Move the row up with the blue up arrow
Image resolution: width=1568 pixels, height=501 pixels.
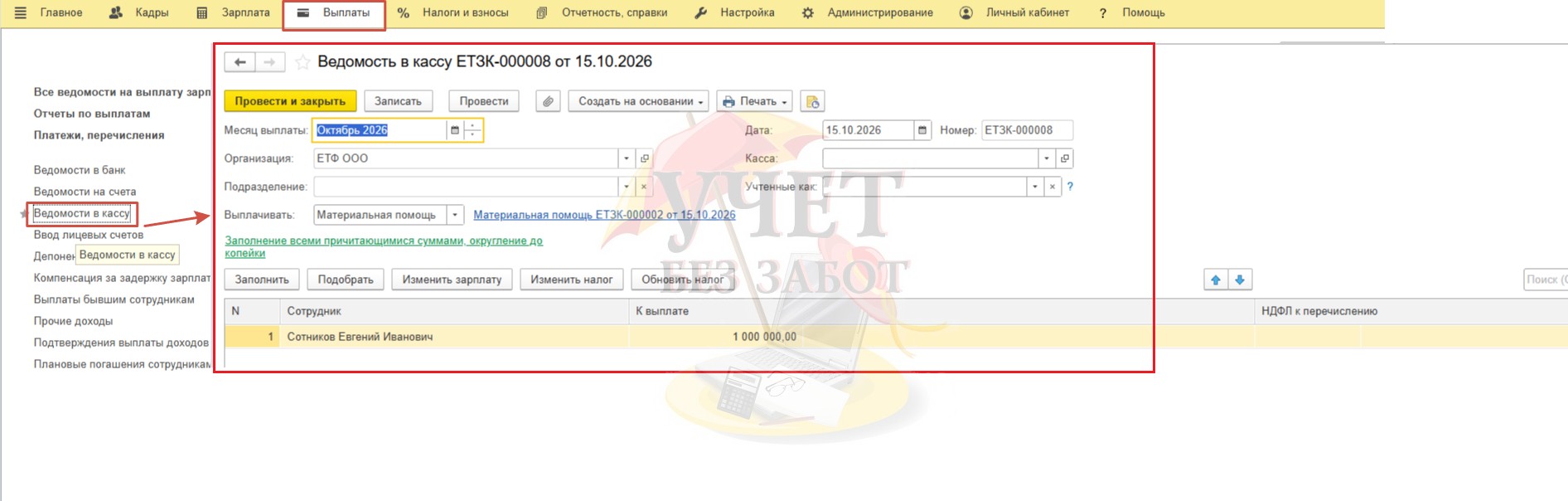point(1216,280)
